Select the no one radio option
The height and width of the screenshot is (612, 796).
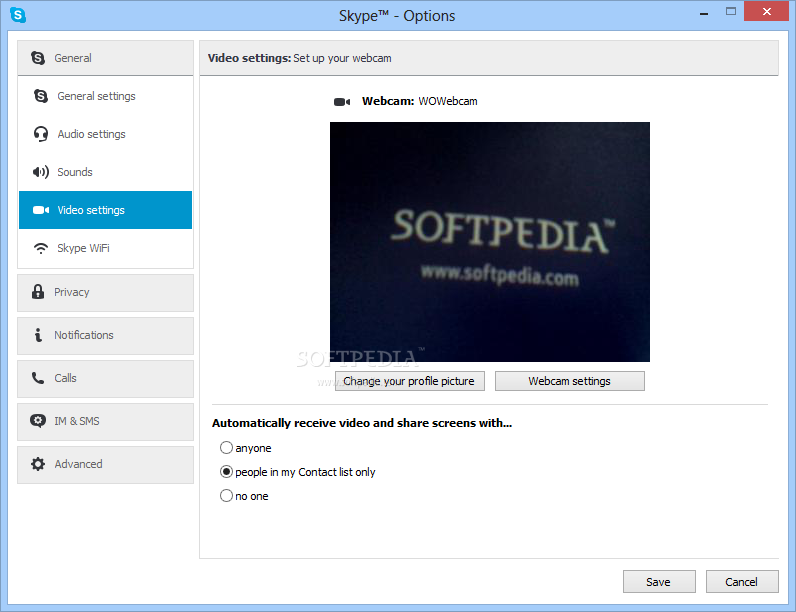226,496
